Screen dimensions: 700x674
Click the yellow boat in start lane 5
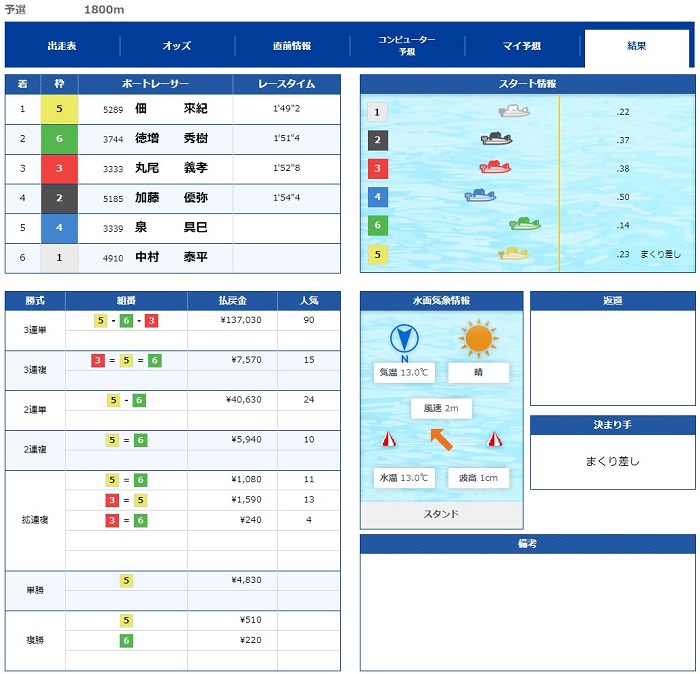click(x=513, y=253)
